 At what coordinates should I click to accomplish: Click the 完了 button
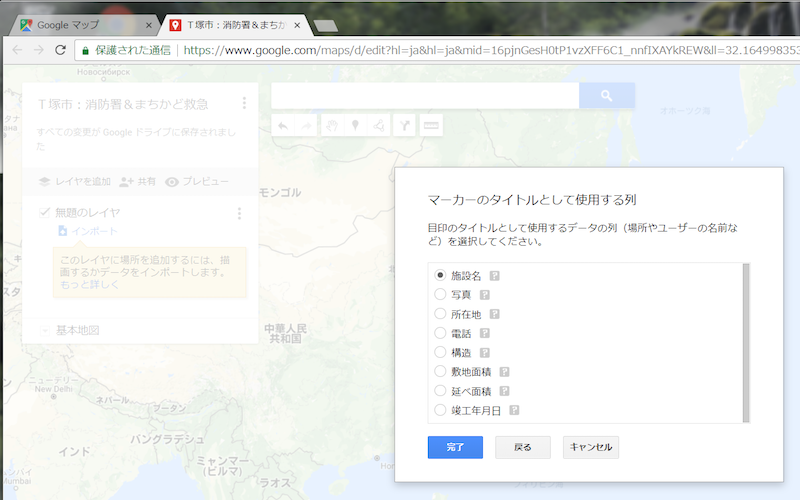coord(455,447)
